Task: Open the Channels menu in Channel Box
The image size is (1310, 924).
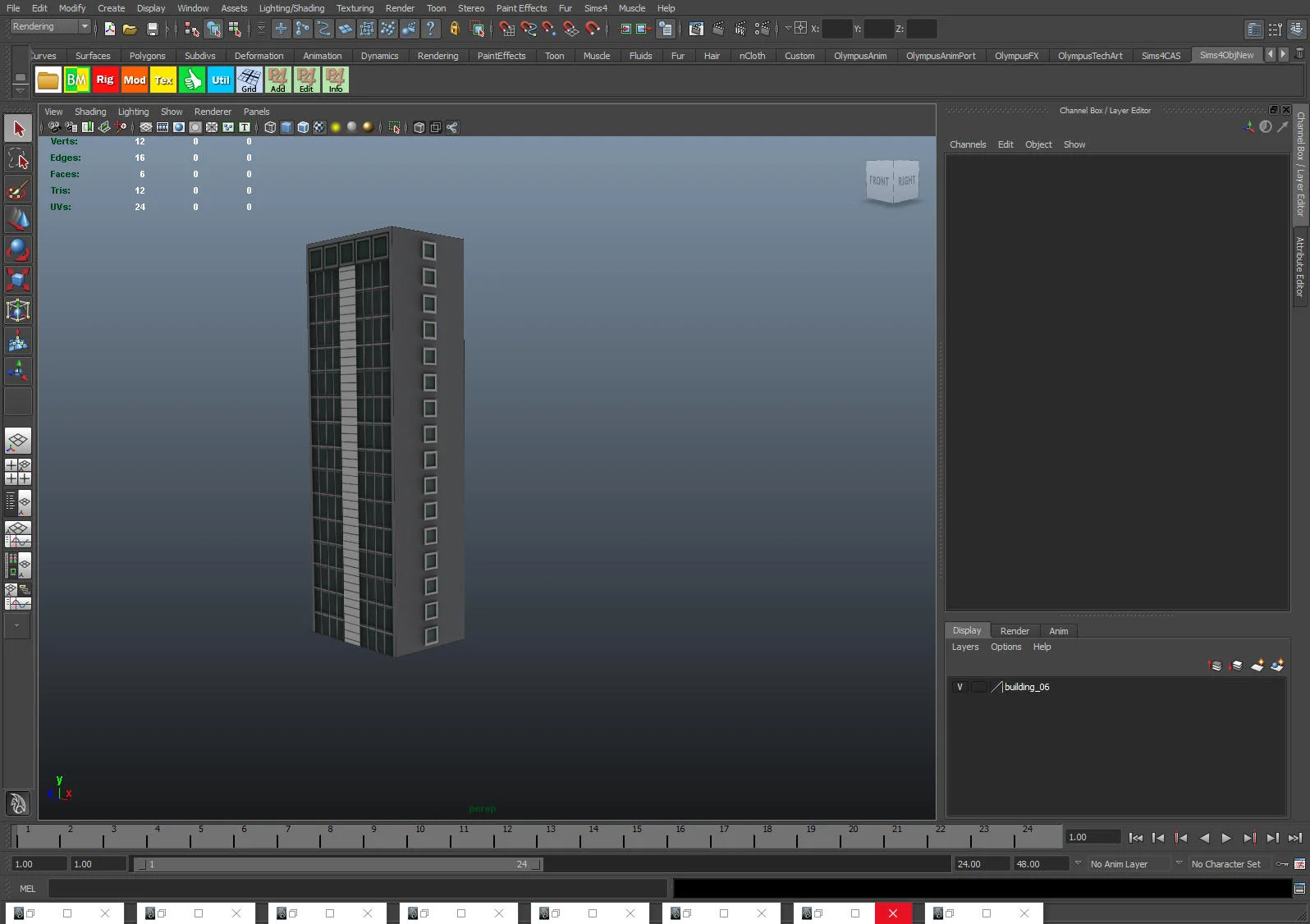Action: coord(968,144)
